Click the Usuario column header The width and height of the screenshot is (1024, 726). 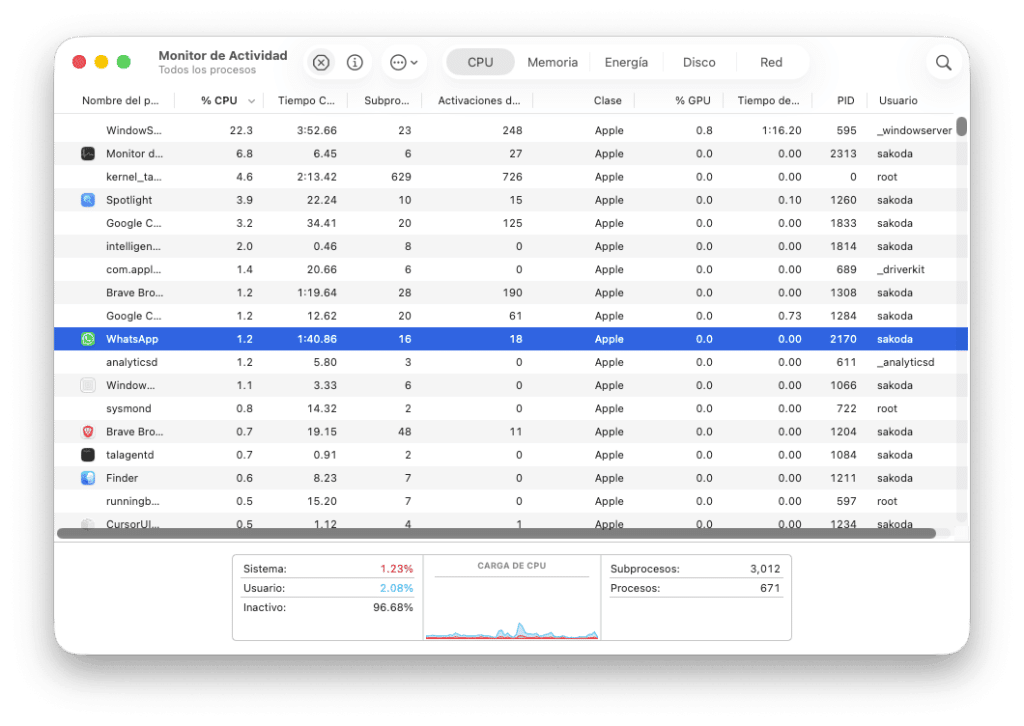(898, 100)
